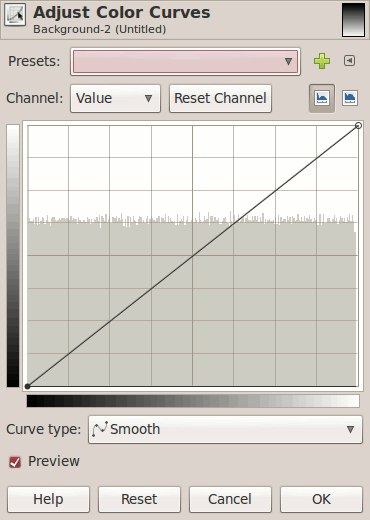Open the Channel Value dropdown
The image size is (370, 520).
coord(115,98)
